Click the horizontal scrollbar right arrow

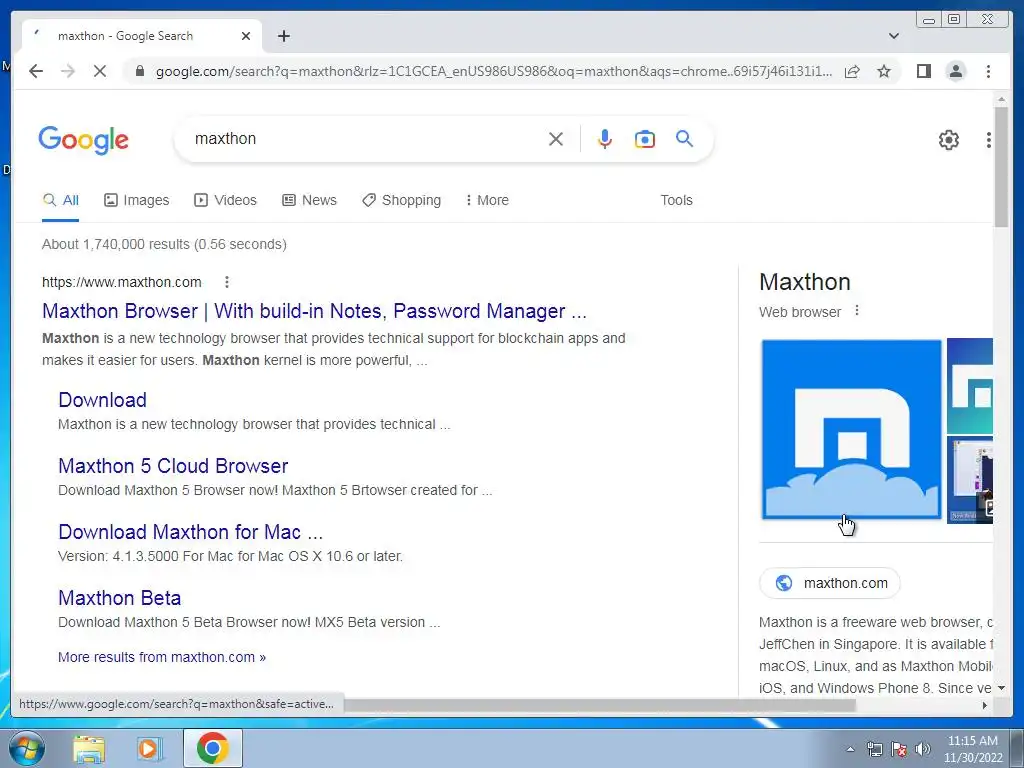click(x=985, y=705)
